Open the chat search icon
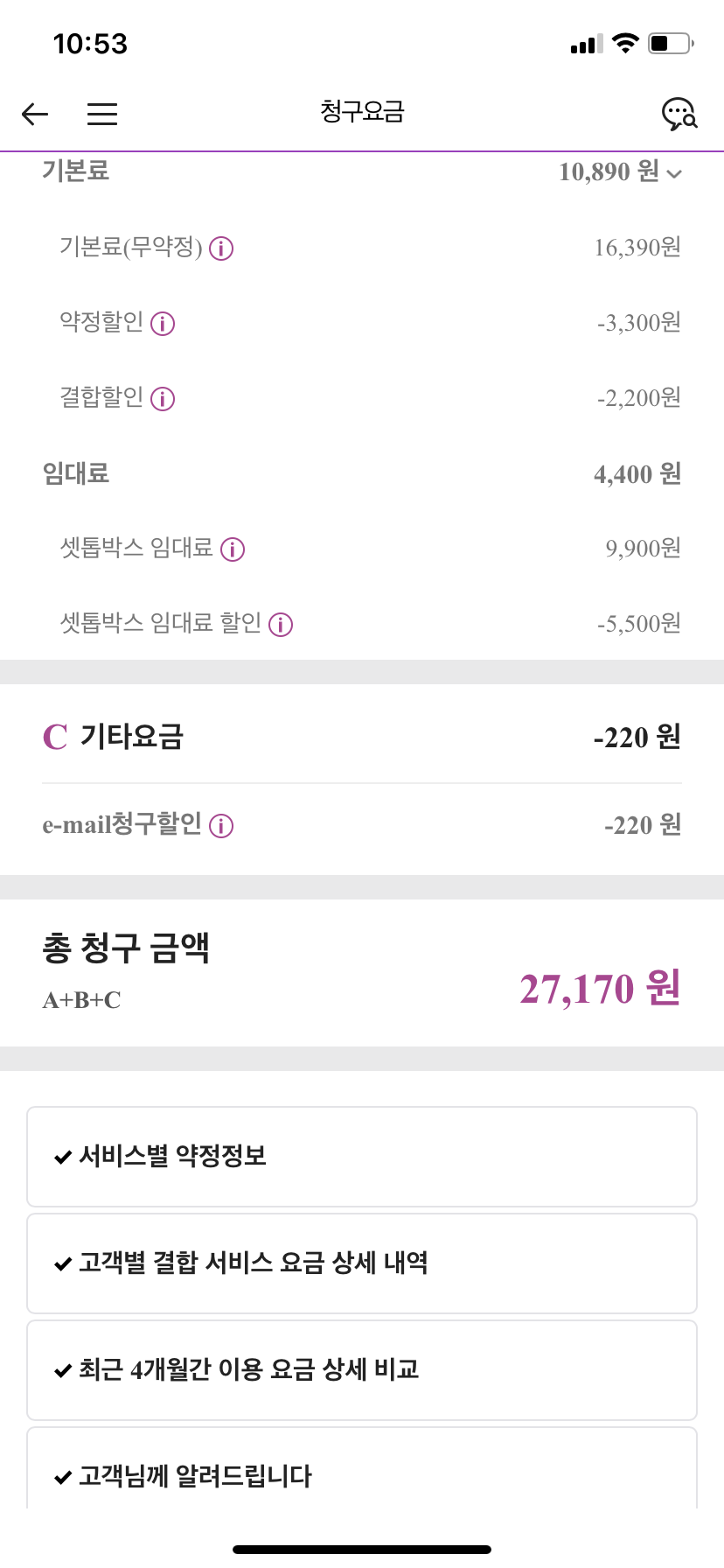Image resolution: width=724 pixels, height=1568 pixels. [679, 114]
